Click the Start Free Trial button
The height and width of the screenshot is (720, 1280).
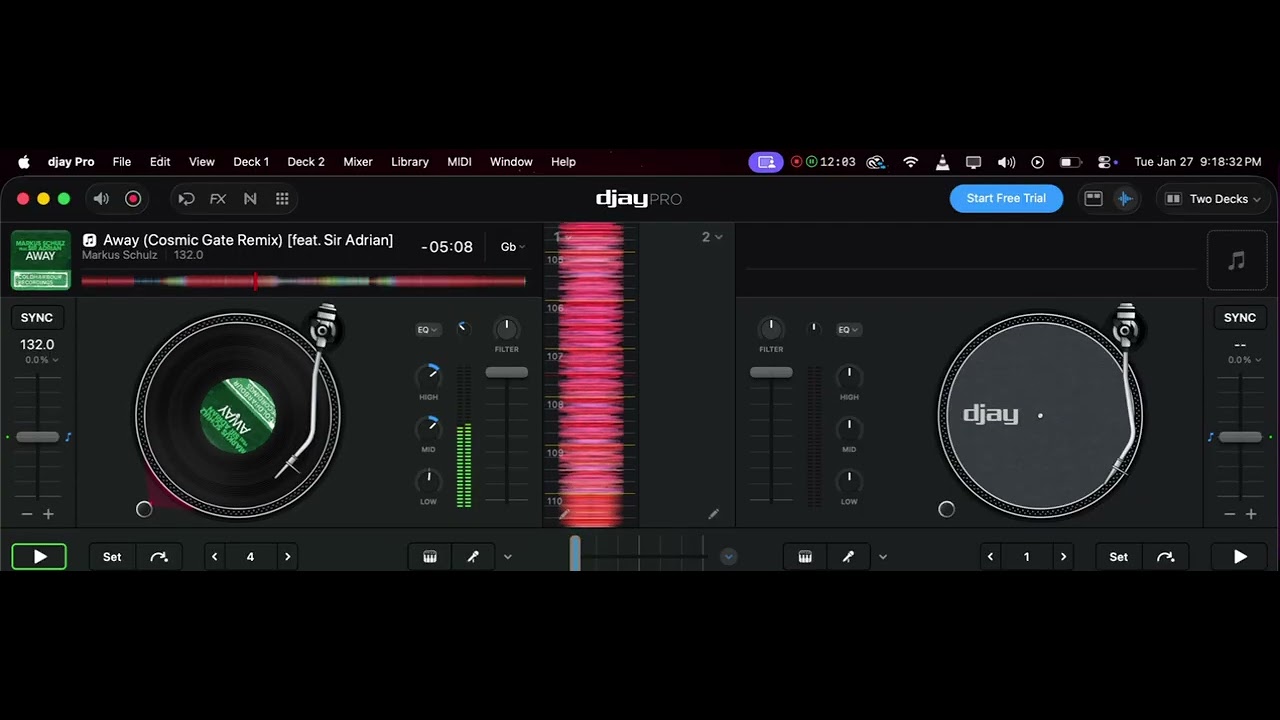(x=1006, y=199)
